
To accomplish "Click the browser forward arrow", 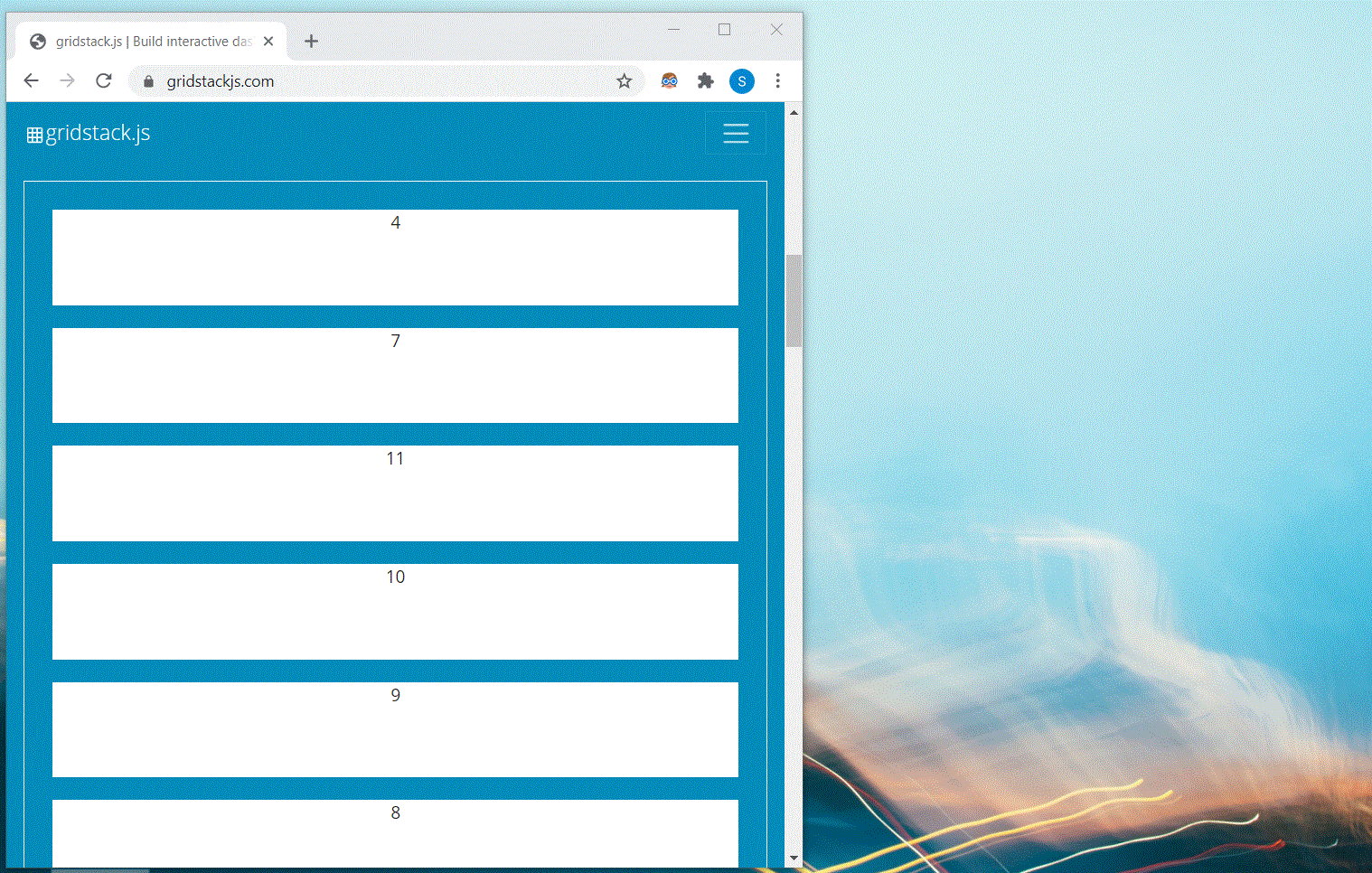I will 68,80.
